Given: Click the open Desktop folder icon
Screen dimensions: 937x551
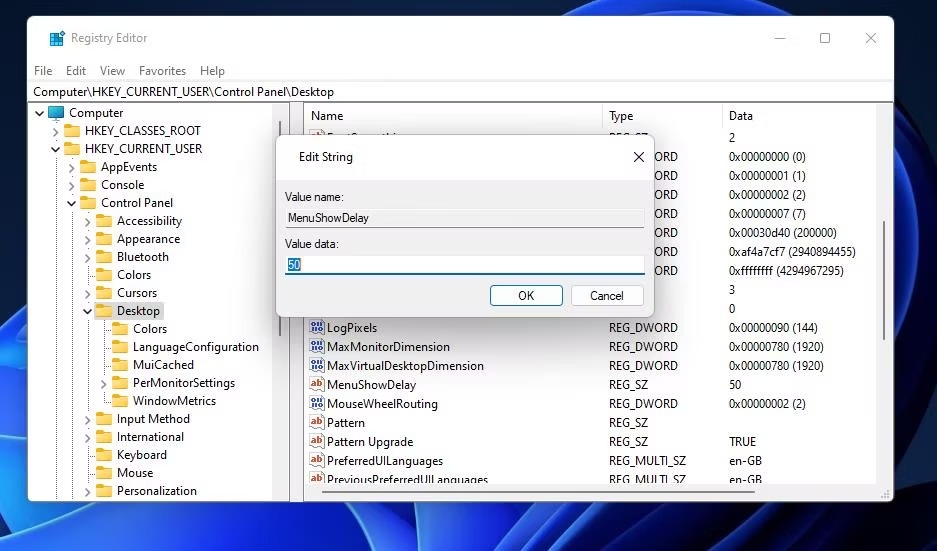Looking at the screenshot, I should coord(104,311).
